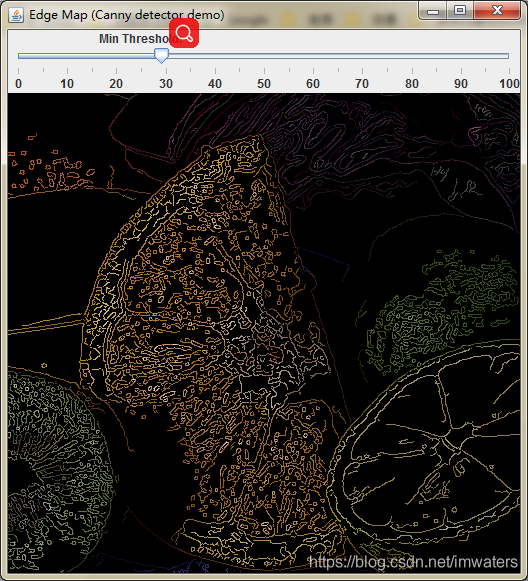528x581 pixels.
Task: Click slider tick label 40
Action: tap(215, 84)
